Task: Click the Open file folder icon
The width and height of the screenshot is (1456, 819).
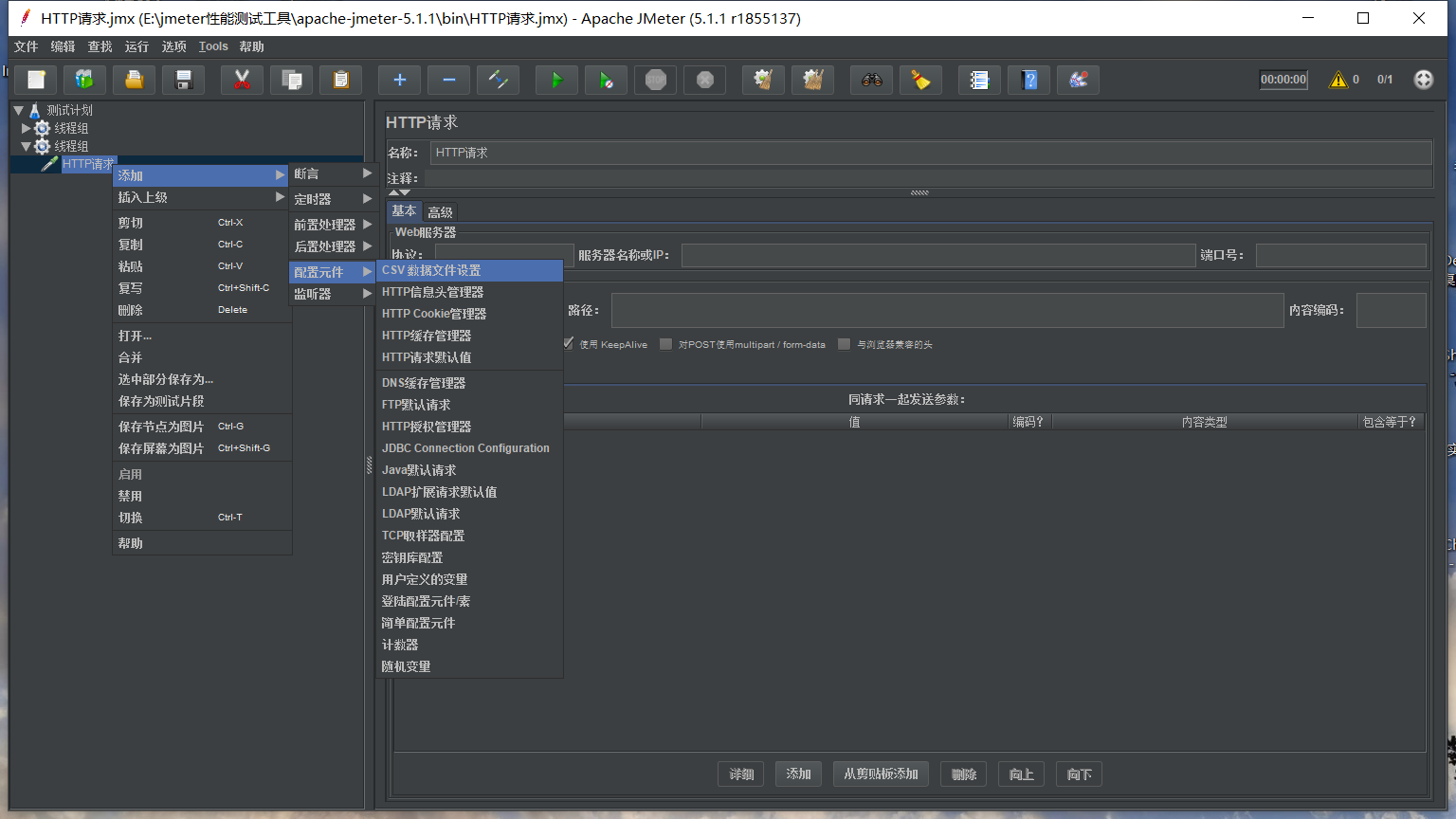Action: coord(135,80)
